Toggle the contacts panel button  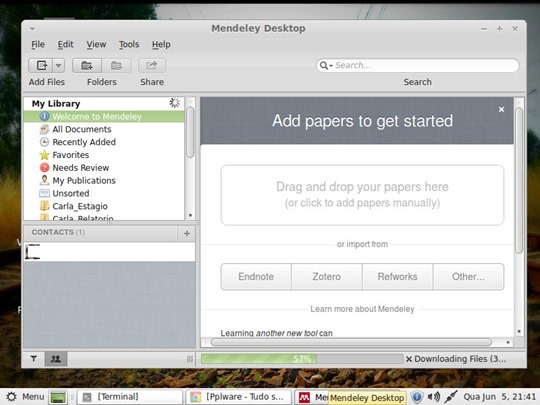click(x=56, y=359)
